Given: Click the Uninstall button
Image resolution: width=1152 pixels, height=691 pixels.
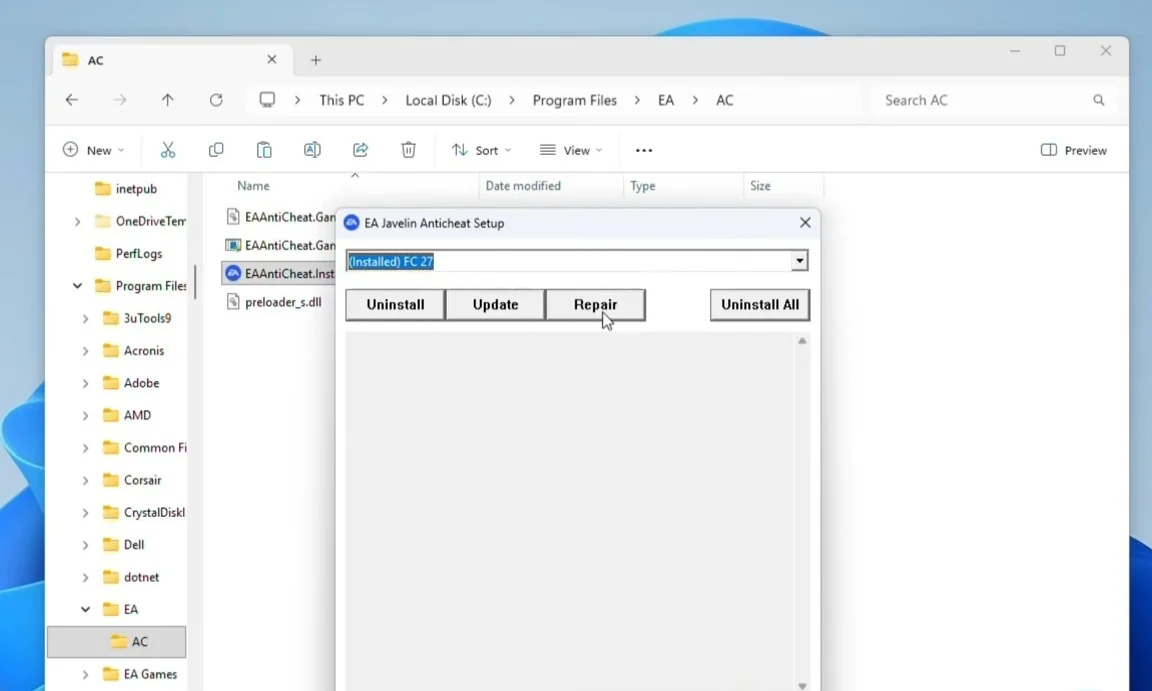Looking at the screenshot, I should (x=395, y=305).
